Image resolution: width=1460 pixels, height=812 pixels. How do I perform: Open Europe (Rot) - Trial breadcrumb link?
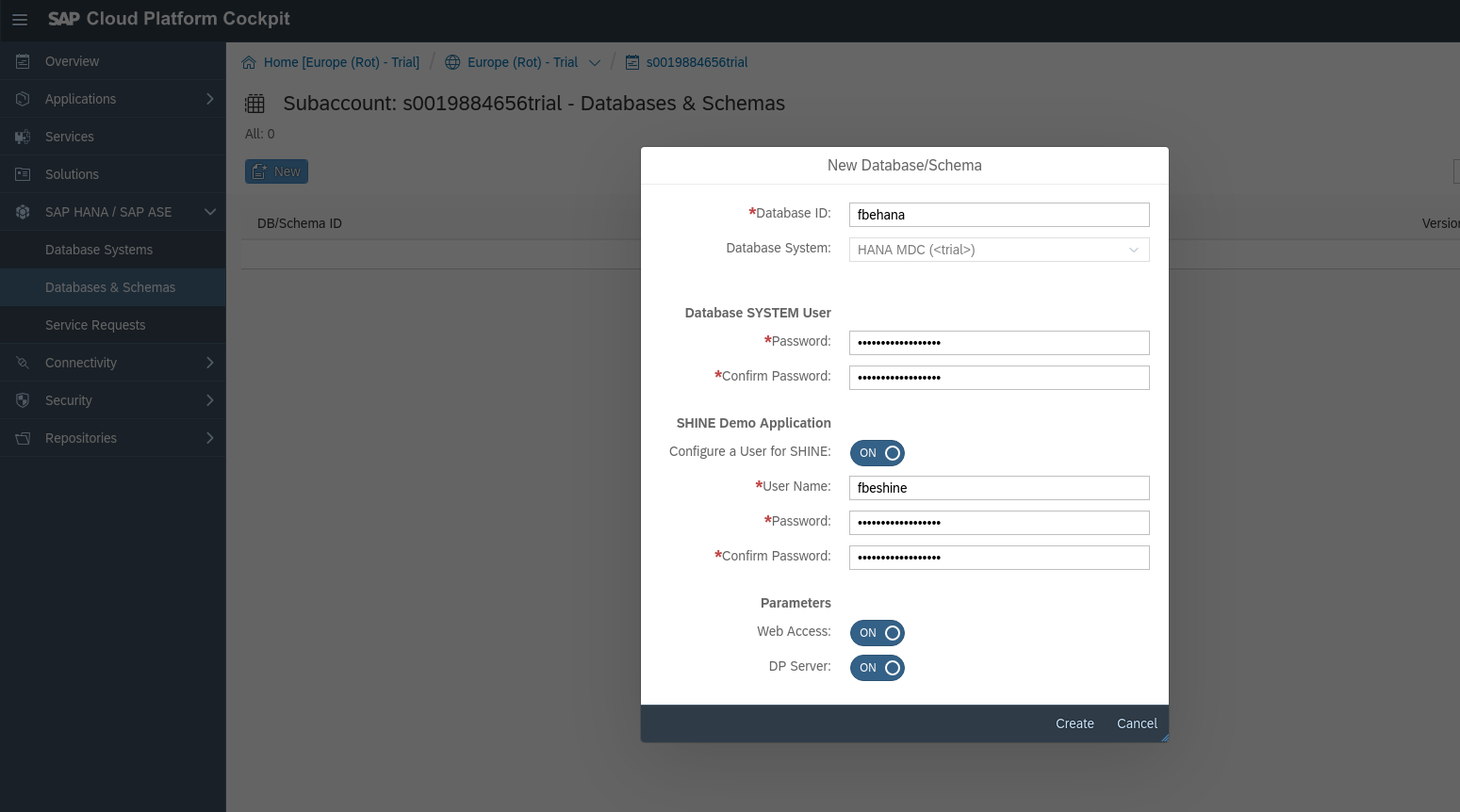pyautogui.click(x=522, y=62)
